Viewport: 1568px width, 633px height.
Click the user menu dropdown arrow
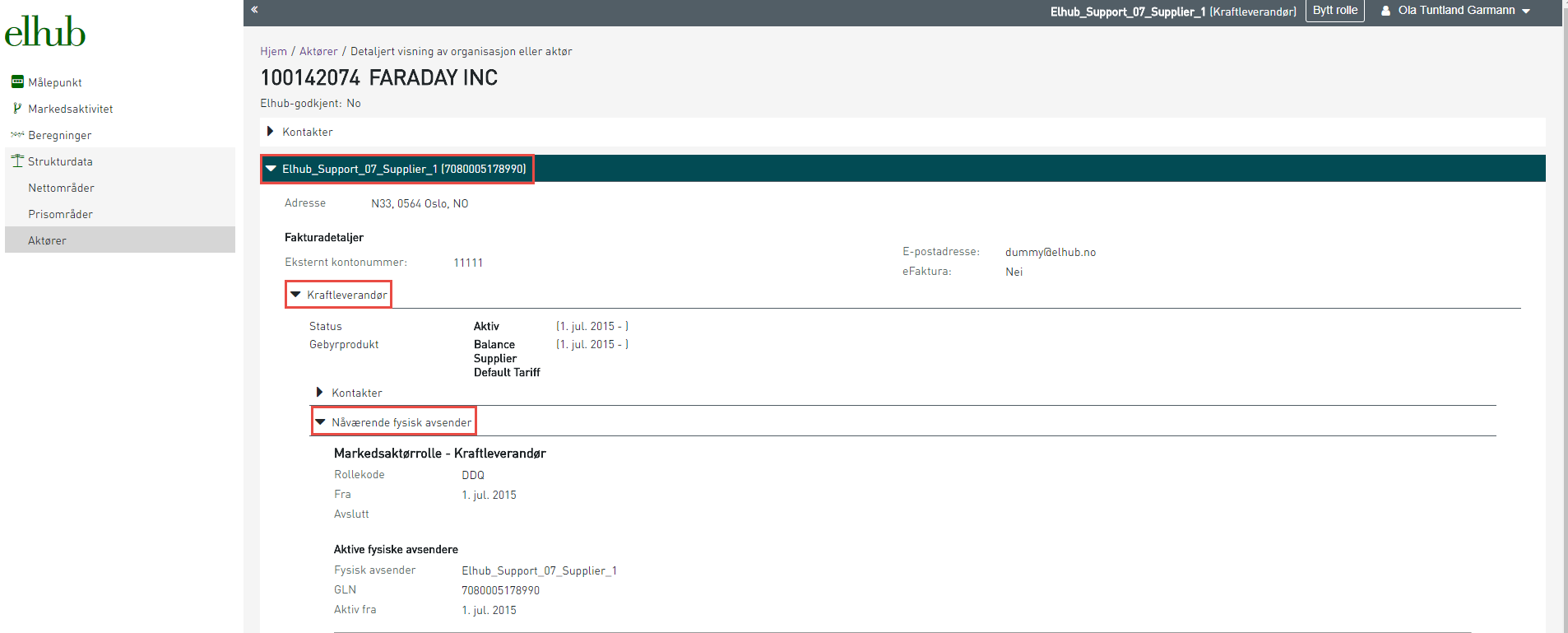click(1526, 12)
